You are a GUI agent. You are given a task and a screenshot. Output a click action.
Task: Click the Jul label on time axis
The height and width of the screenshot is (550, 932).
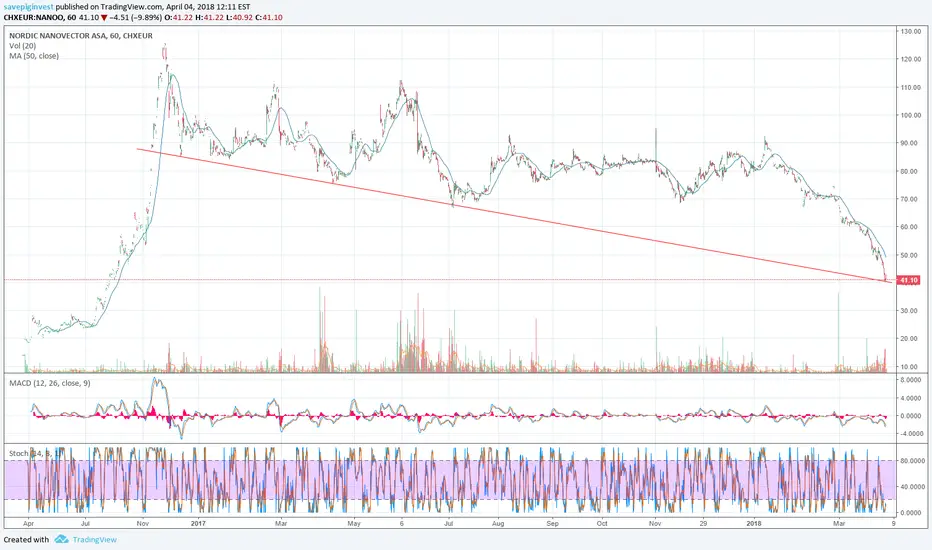tap(86, 524)
